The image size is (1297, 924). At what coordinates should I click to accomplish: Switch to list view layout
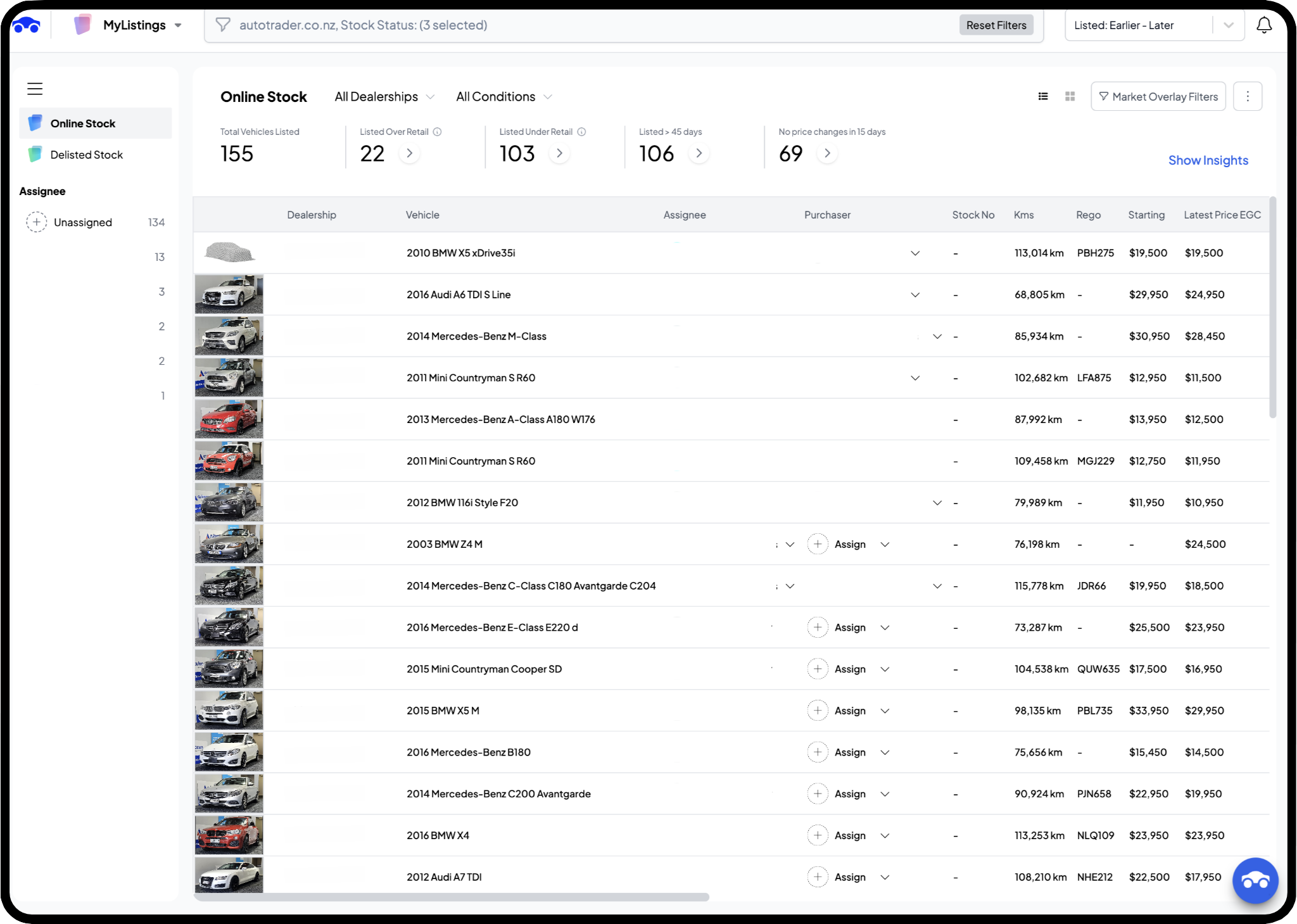pos(1043,96)
